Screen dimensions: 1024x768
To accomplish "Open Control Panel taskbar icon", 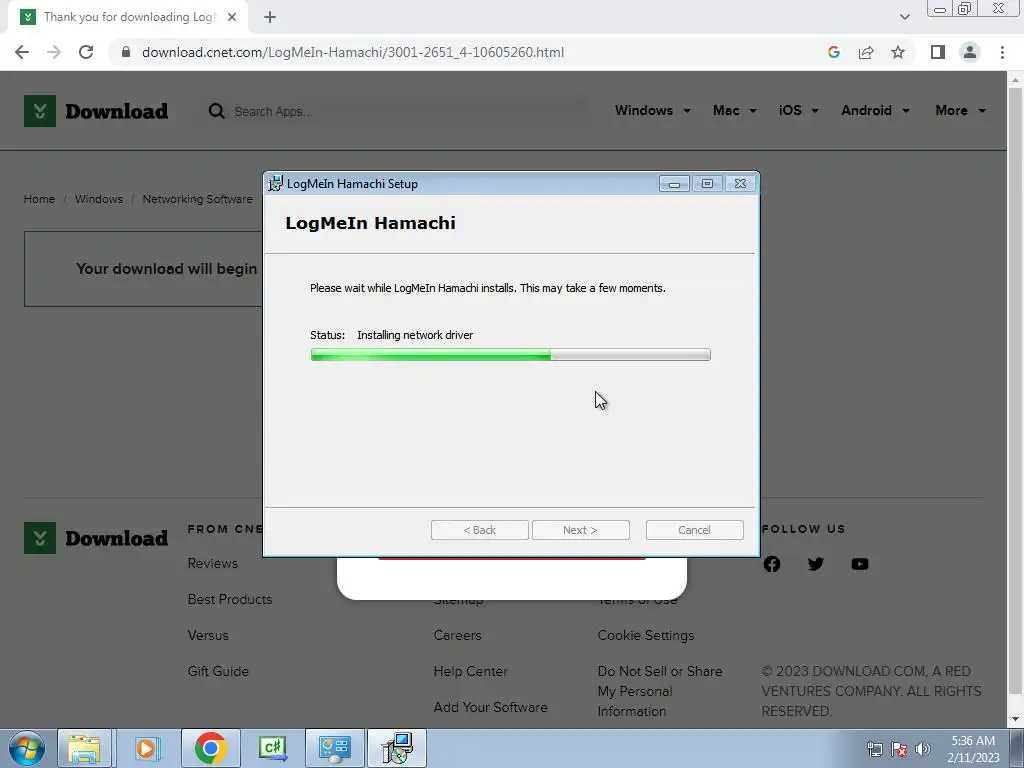I will point(334,748).
